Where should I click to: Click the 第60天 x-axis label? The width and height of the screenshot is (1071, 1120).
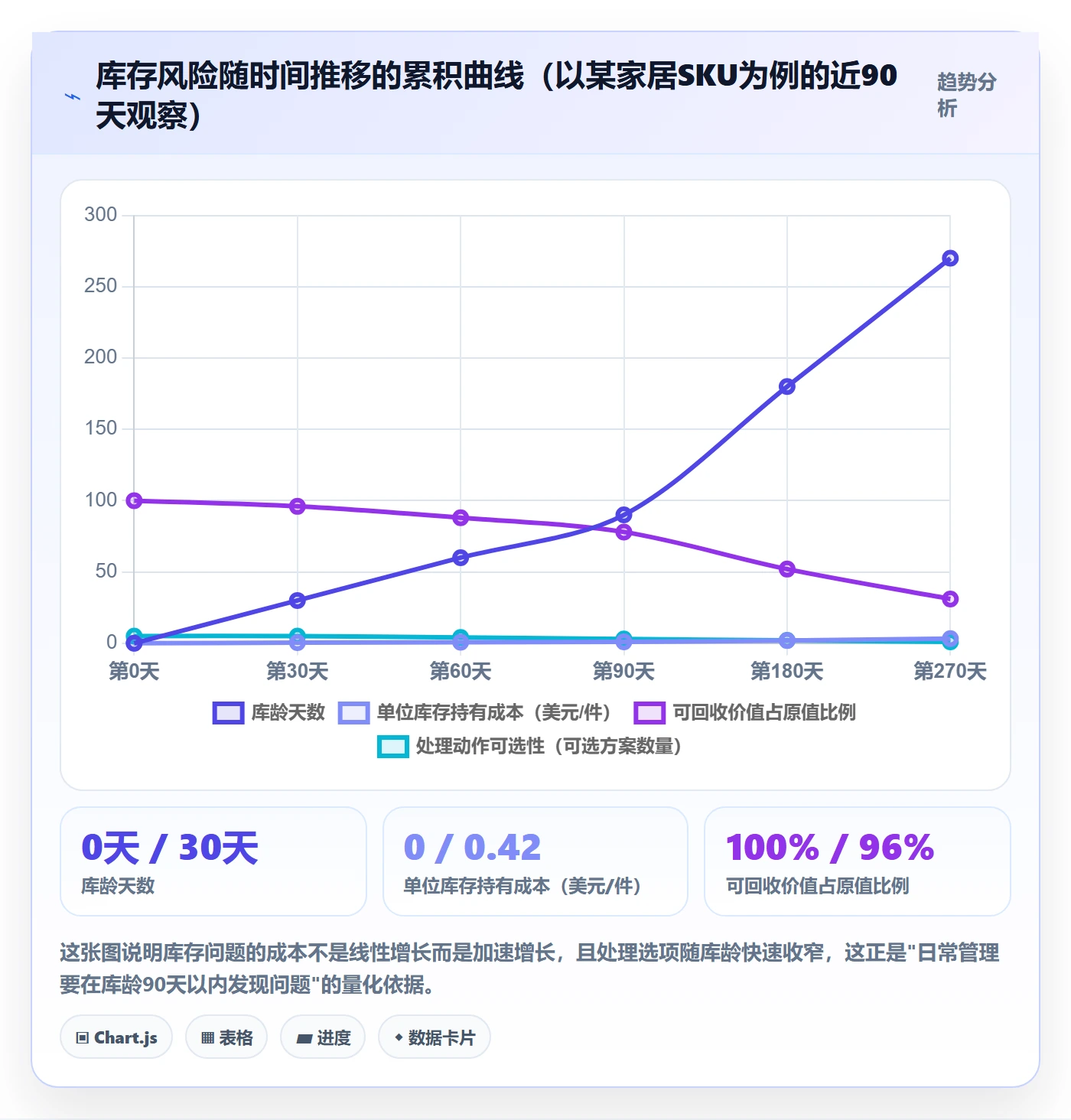coord(461,672)
